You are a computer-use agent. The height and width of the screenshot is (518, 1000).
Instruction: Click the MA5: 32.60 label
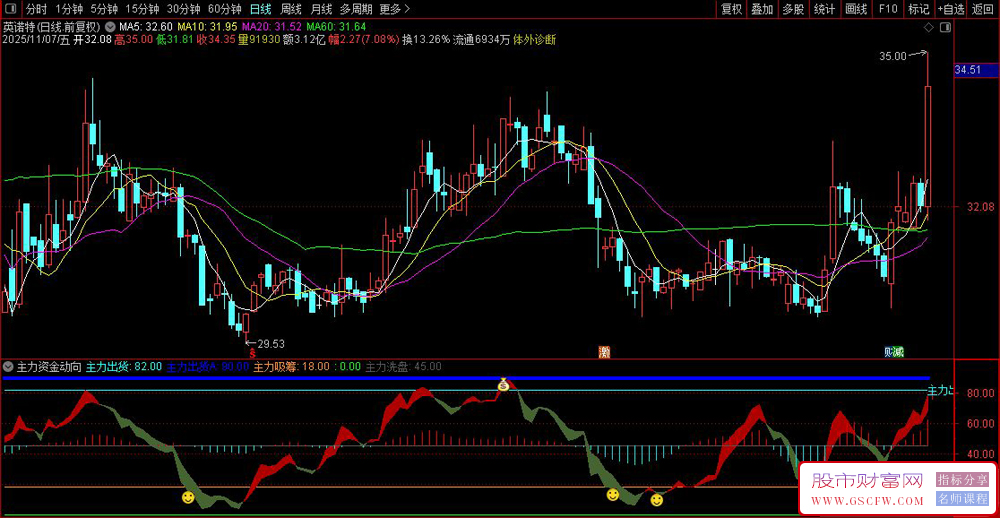click(x=147, y=27)
